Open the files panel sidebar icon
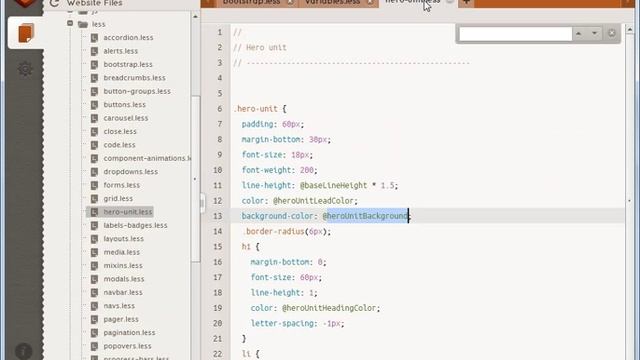This screenshot has width=640, height=360. 25,33
